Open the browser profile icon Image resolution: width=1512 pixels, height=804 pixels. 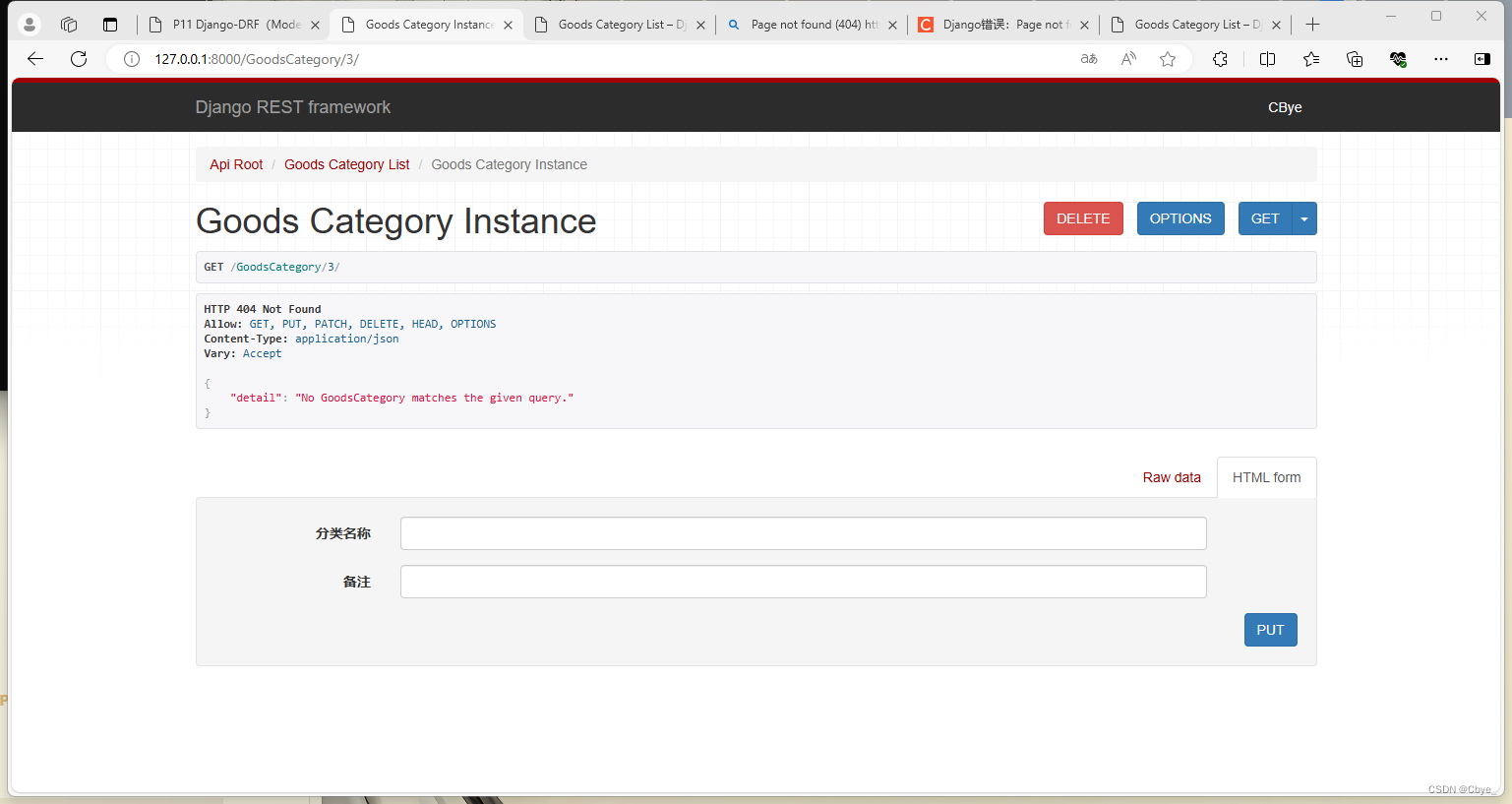(x=30, y=25)
